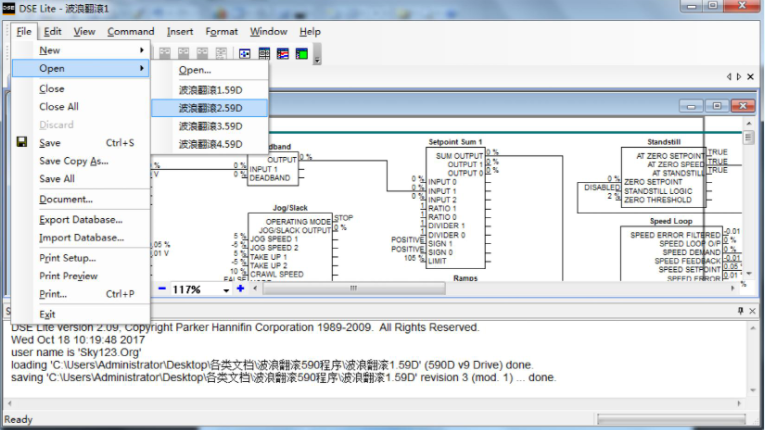The image size is (765, 430).
Task: Open the Command menu
Action: [130, 31]
